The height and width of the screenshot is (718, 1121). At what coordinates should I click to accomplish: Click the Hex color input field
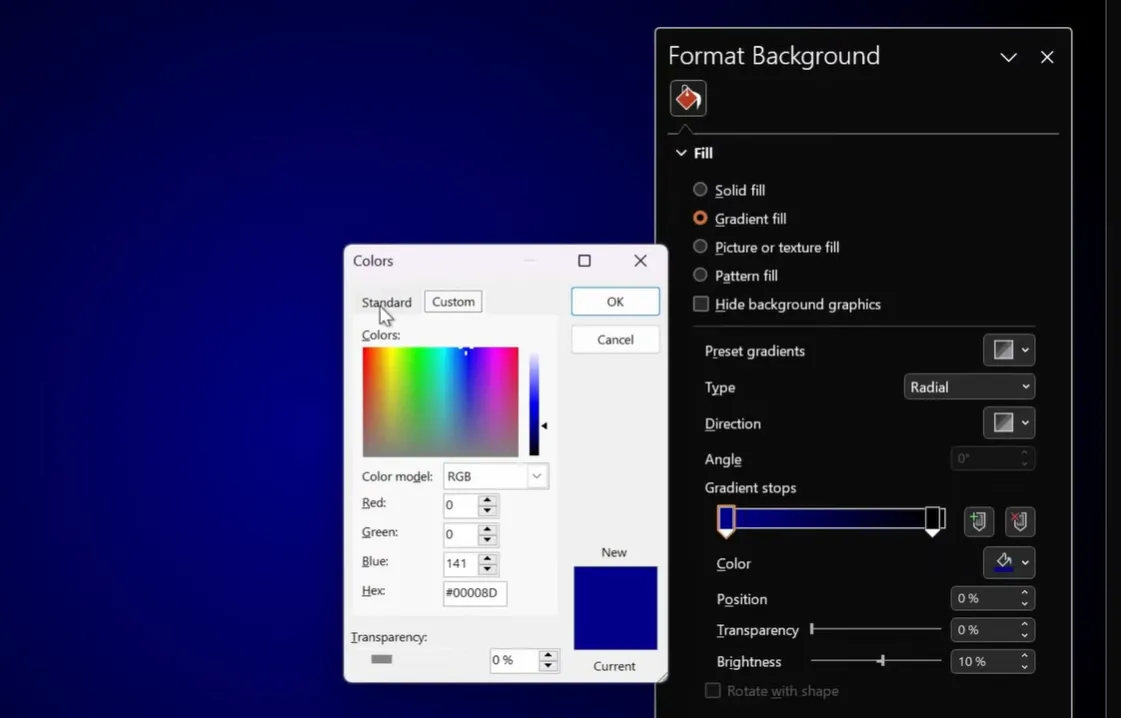pyautogui.click(x=474, y=593)
